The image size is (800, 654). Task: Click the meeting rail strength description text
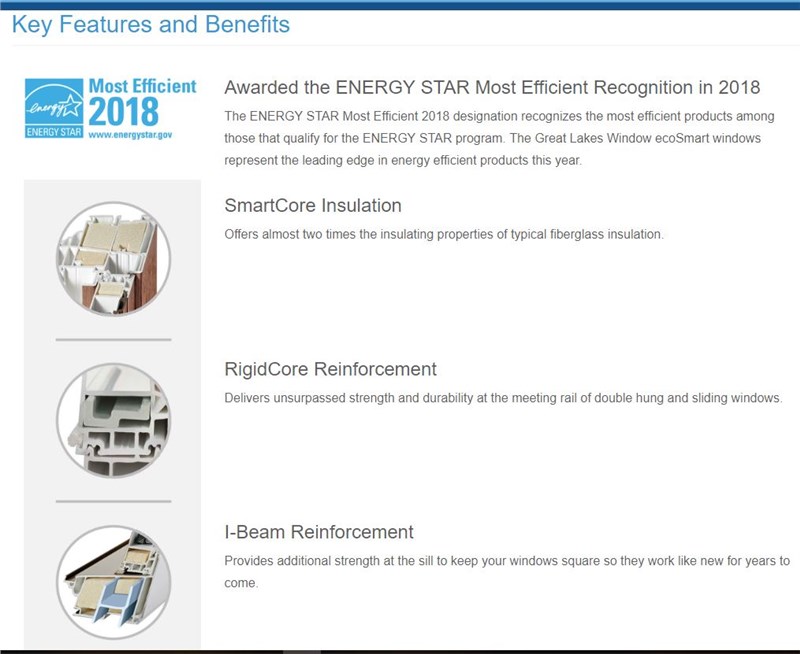(503, 397)
